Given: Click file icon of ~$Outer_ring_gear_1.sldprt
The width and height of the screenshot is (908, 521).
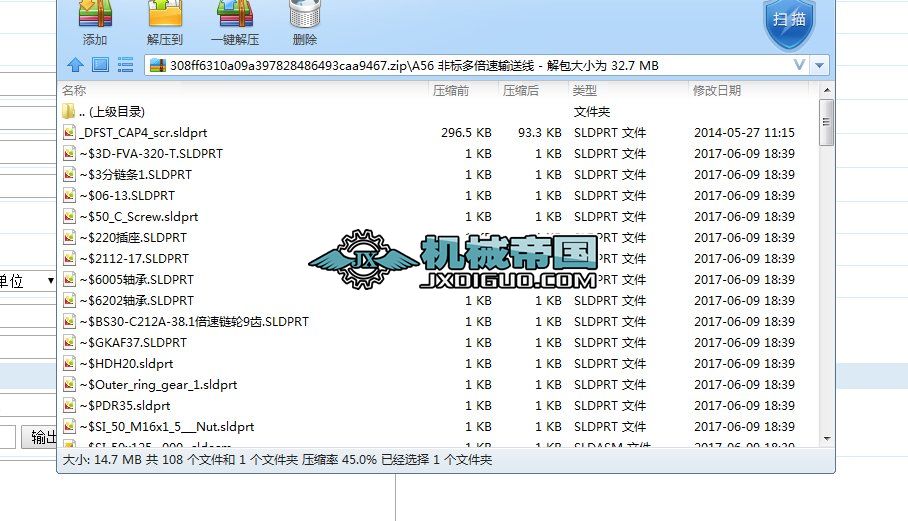Looking at the screenshot, I should pyautogui.click(x=69, y=384).
